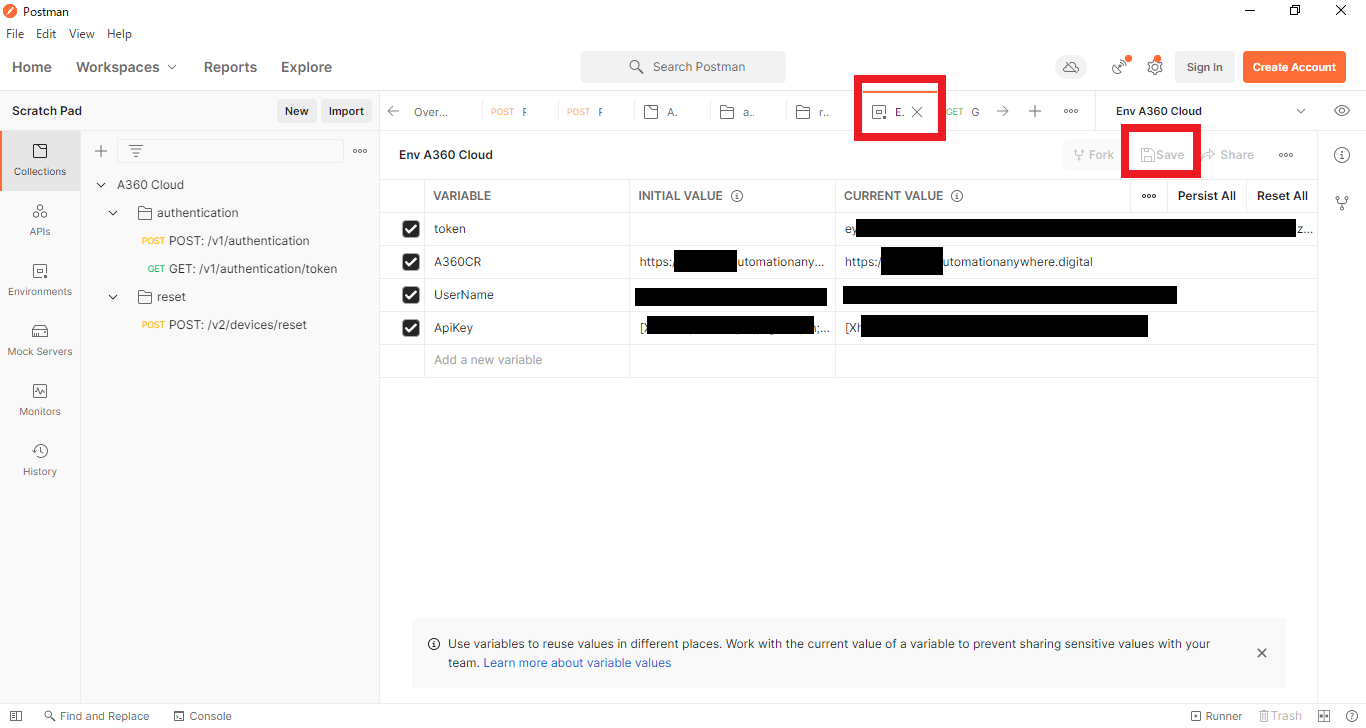Open the Monitors sidebar panel

40,400
